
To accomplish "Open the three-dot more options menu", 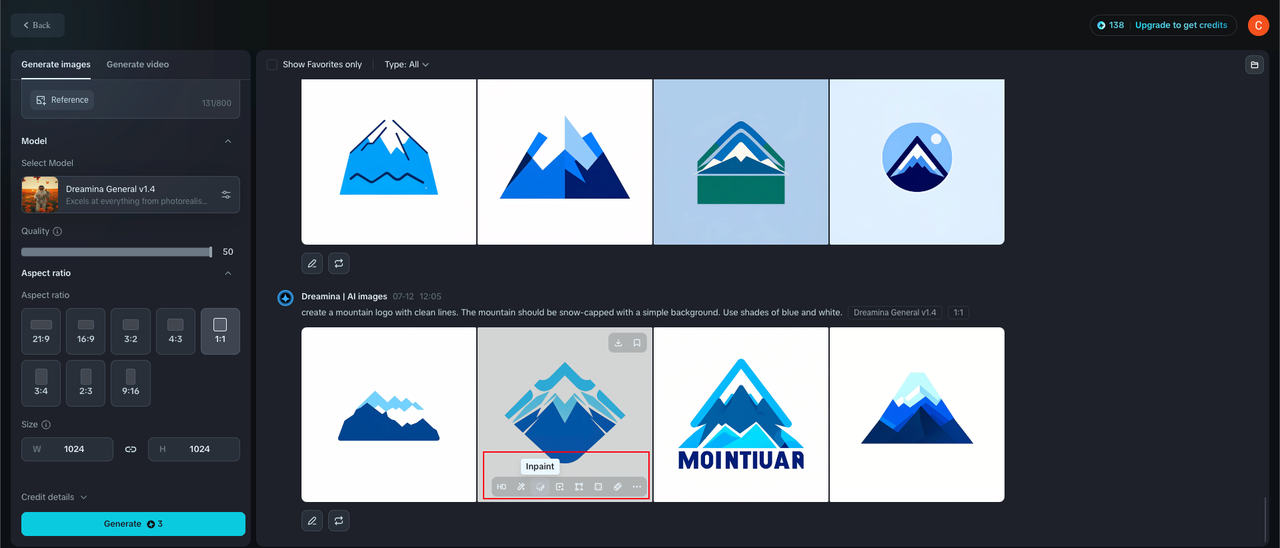I will click(x=637, y=487).
